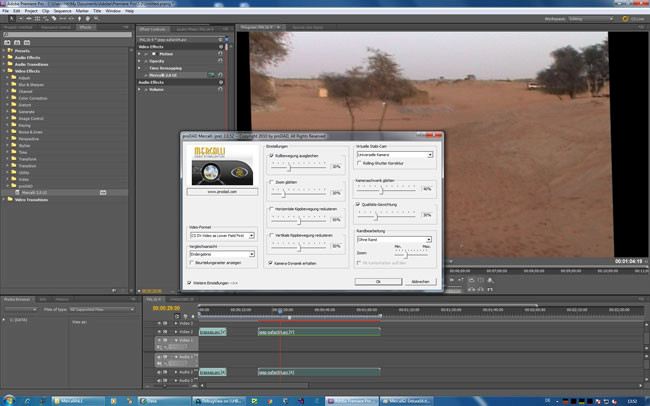
Task: Open Video-Format dropdown in Mercalli dialog
Action: pyautogui.click(x=222, y=235)
